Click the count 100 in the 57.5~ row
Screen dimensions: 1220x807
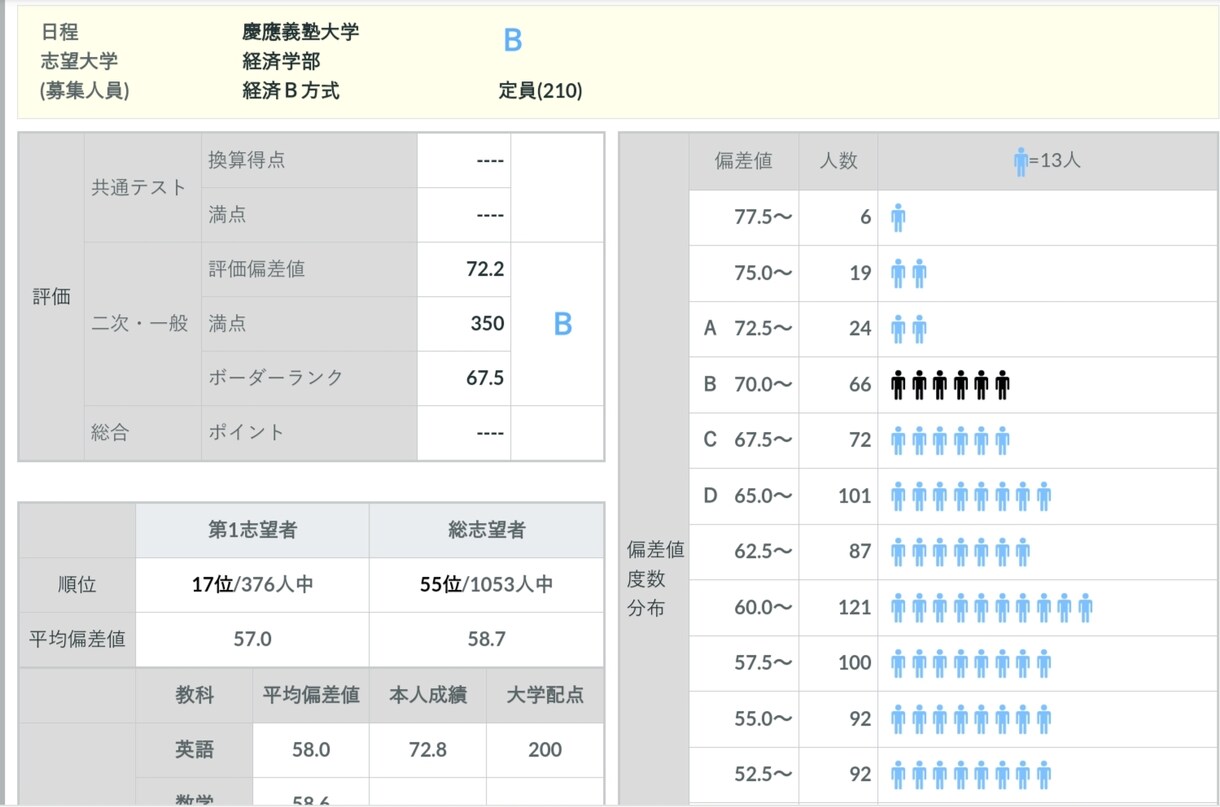point(855,663)
